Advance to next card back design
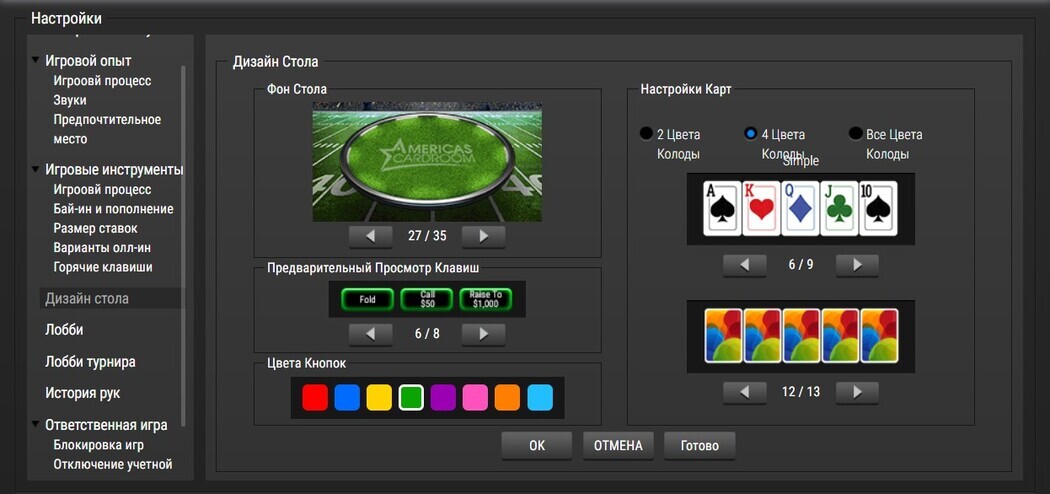1050x494 pixels. coord(857,392)
